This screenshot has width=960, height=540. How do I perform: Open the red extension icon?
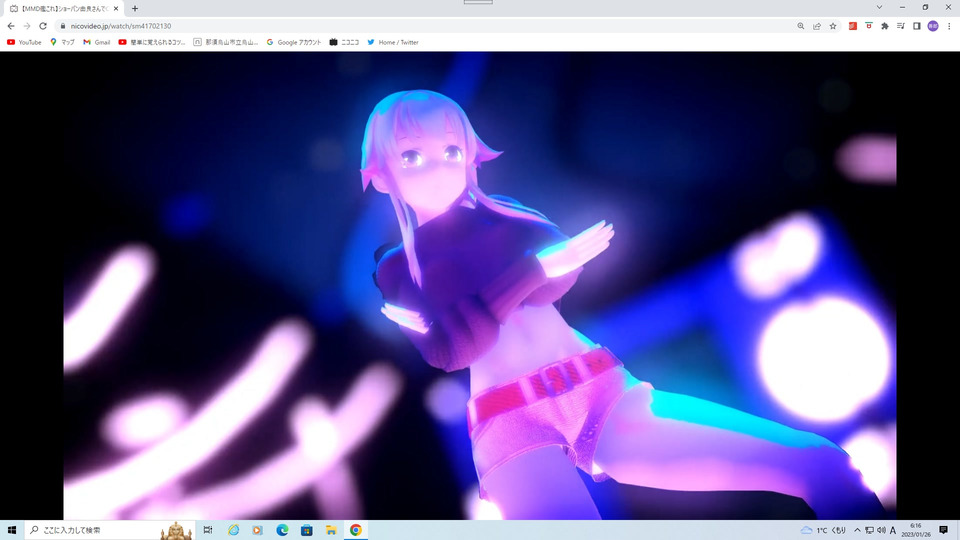pyautogui.click(x=853, y=26)
